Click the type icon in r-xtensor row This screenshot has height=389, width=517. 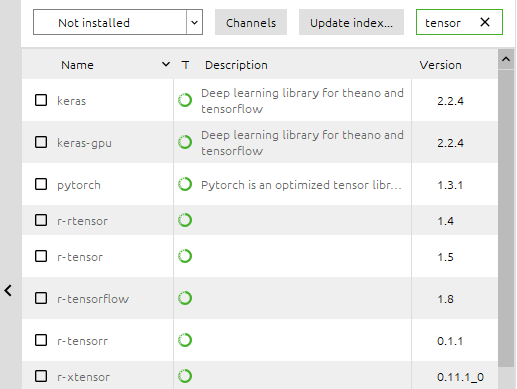[x=185, y=376]
